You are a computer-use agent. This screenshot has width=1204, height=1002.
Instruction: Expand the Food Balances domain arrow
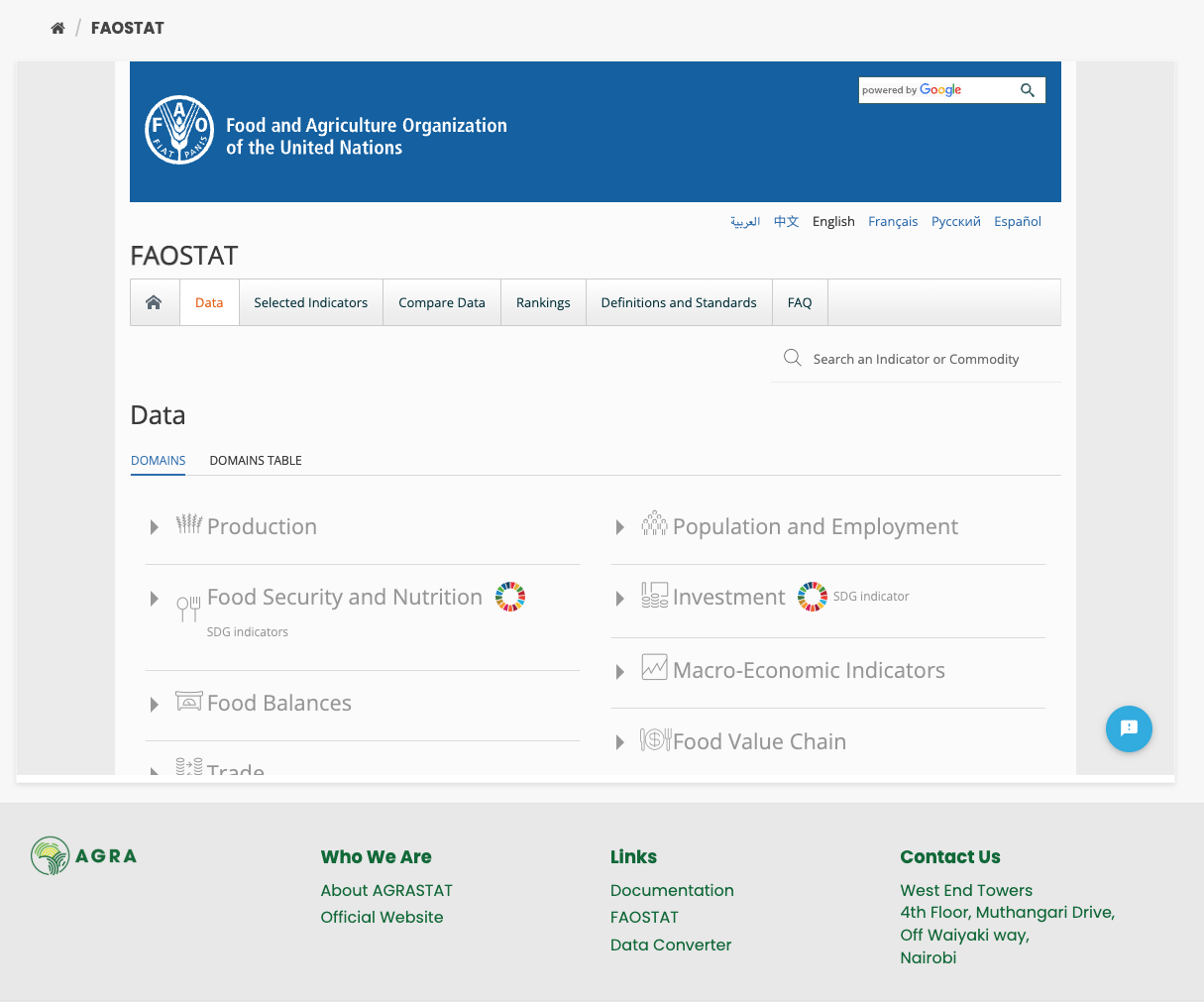click(x=155, y=705)
